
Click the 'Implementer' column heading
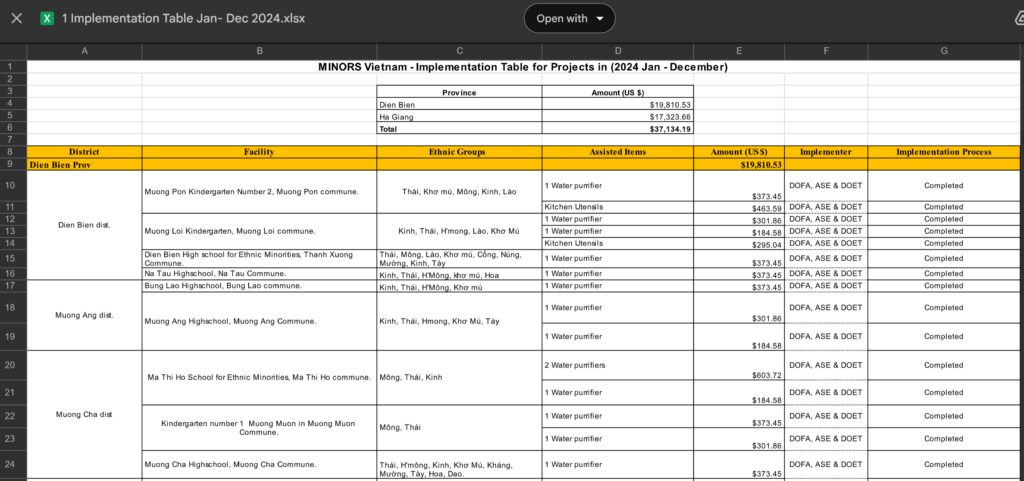(x=826, y=152)
